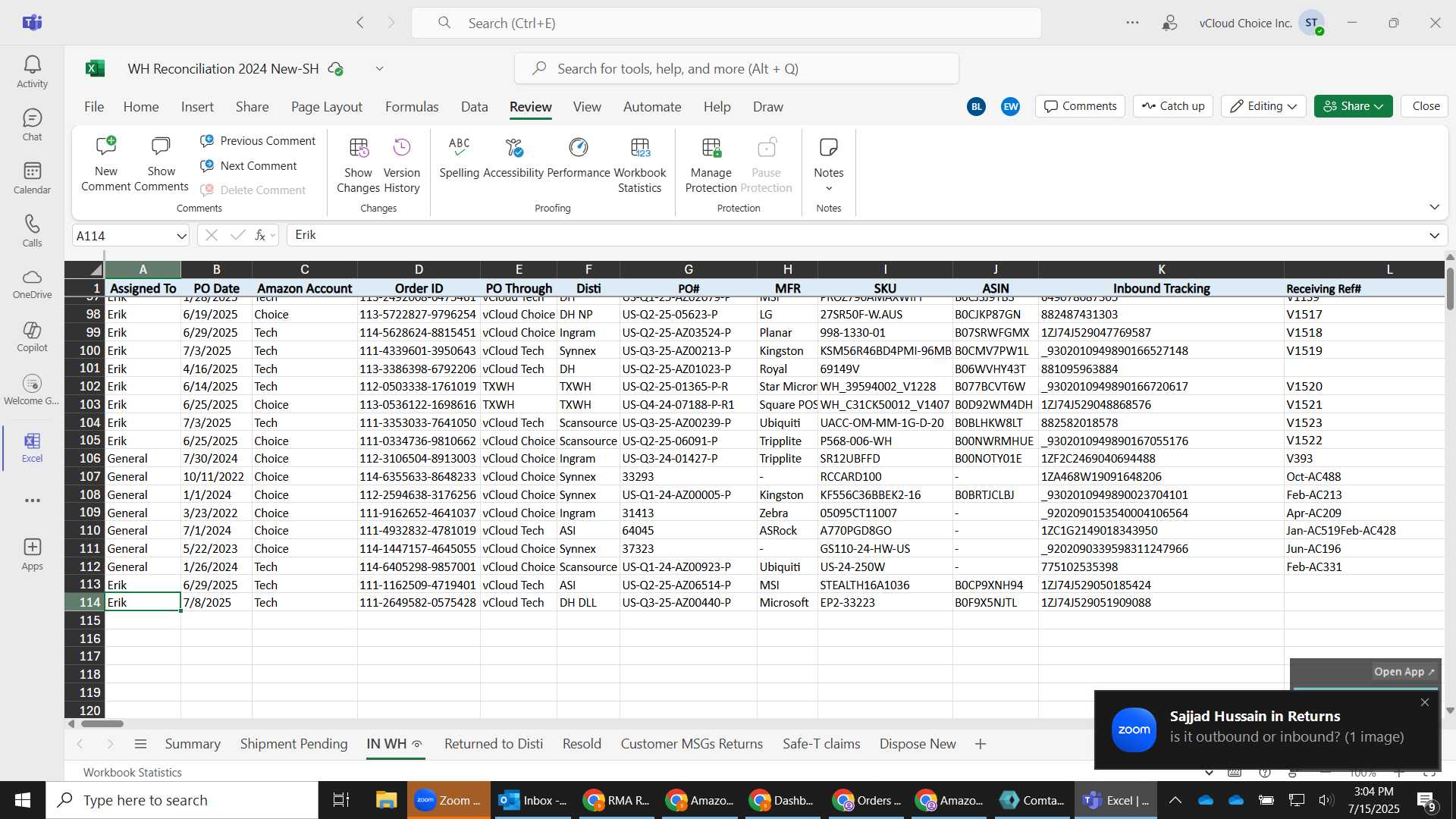
Task: Open file name options chevron
Action: coord(379,69)
